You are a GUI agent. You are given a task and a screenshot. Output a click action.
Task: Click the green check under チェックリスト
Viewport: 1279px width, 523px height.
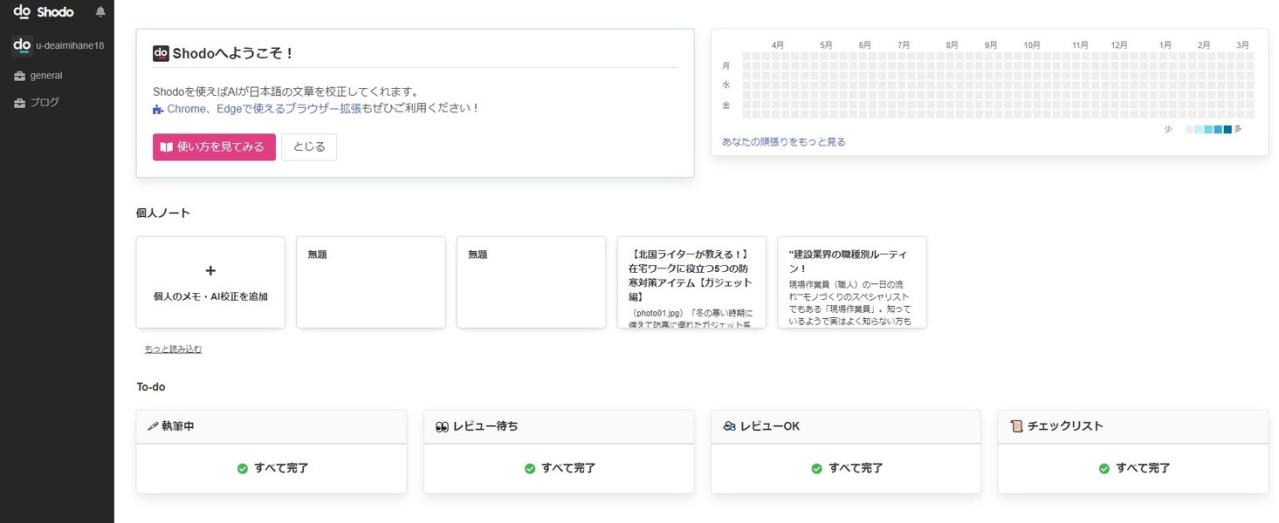click(x=1104, y=468)
